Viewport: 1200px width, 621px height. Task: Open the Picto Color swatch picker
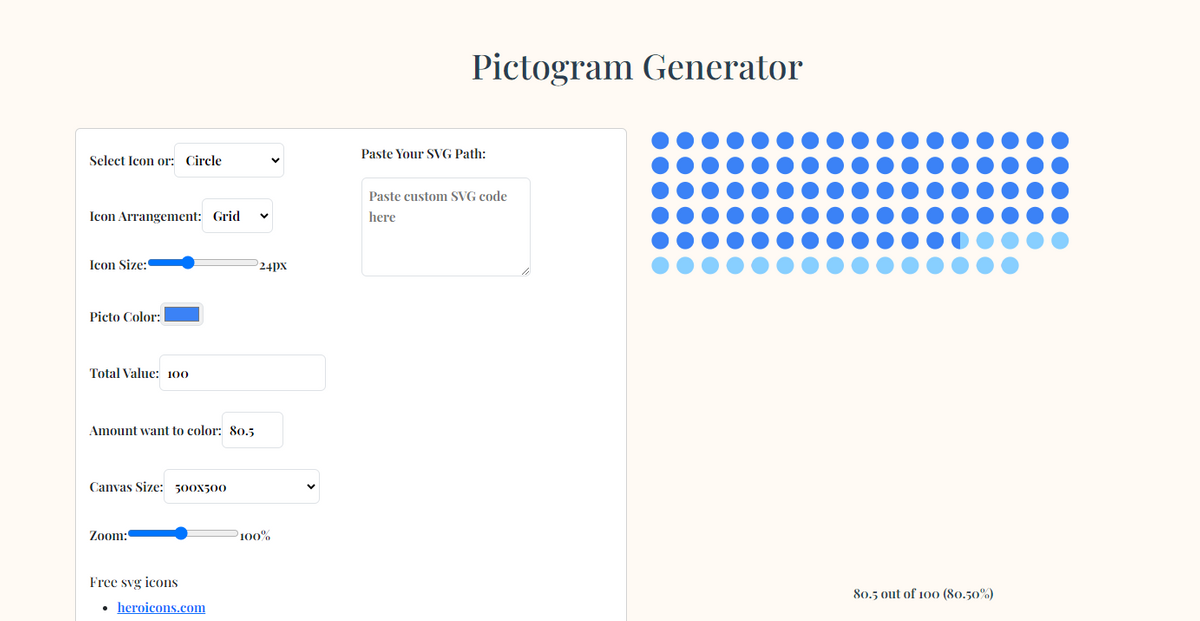pyautogui.click(x=181, y=313)
